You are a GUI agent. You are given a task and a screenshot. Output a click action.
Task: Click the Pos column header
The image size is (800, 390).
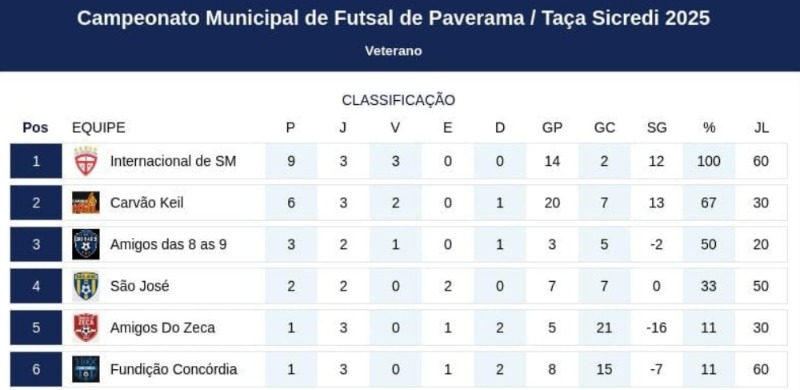coord(36,128)
